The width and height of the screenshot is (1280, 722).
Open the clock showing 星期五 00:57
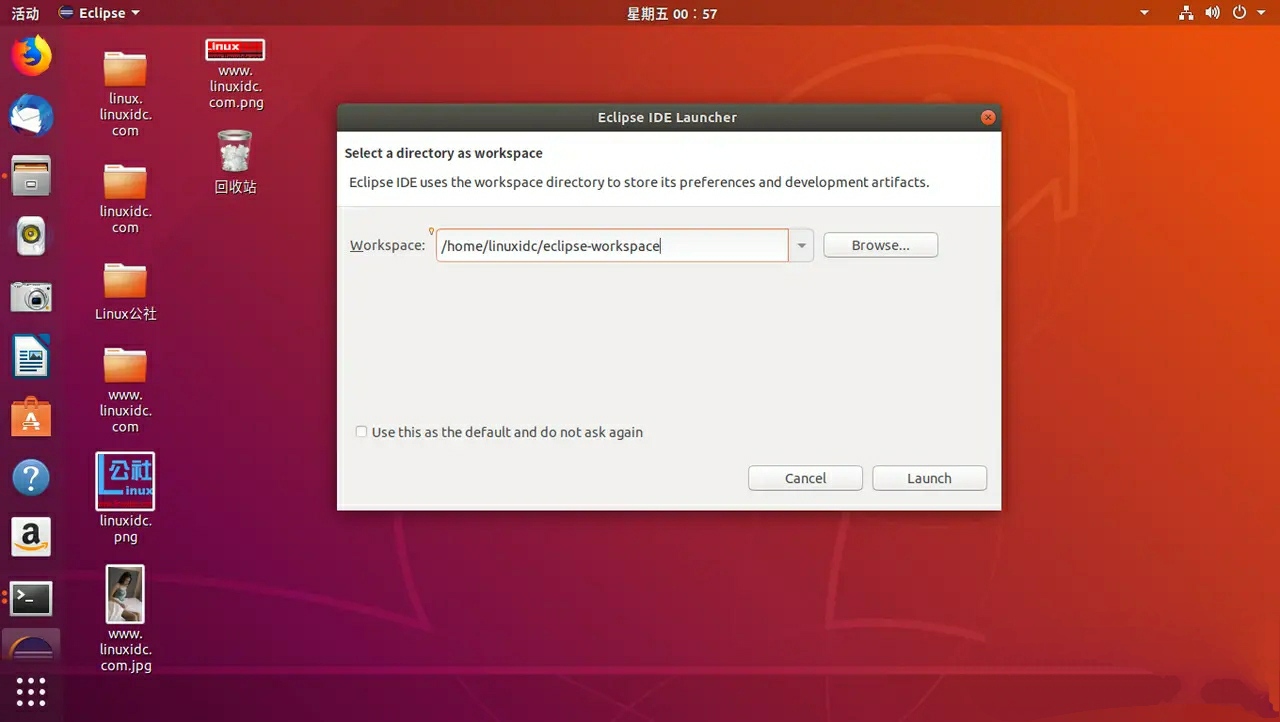pyautogui.click(x=672, y=13)
